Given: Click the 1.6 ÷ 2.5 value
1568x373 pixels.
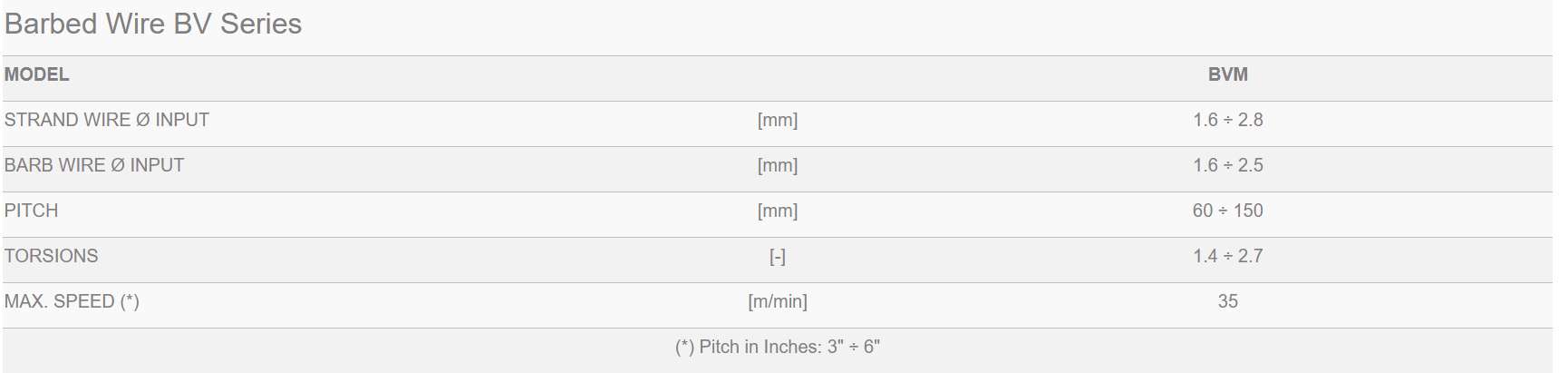Looking at the screenshot, I should click(x=1228, y=165).
